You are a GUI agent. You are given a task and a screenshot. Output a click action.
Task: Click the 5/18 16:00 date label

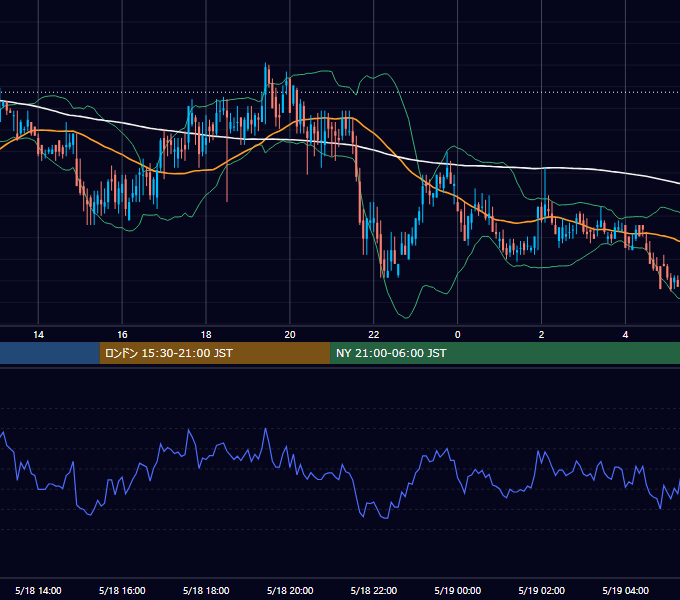coord(122,590)
